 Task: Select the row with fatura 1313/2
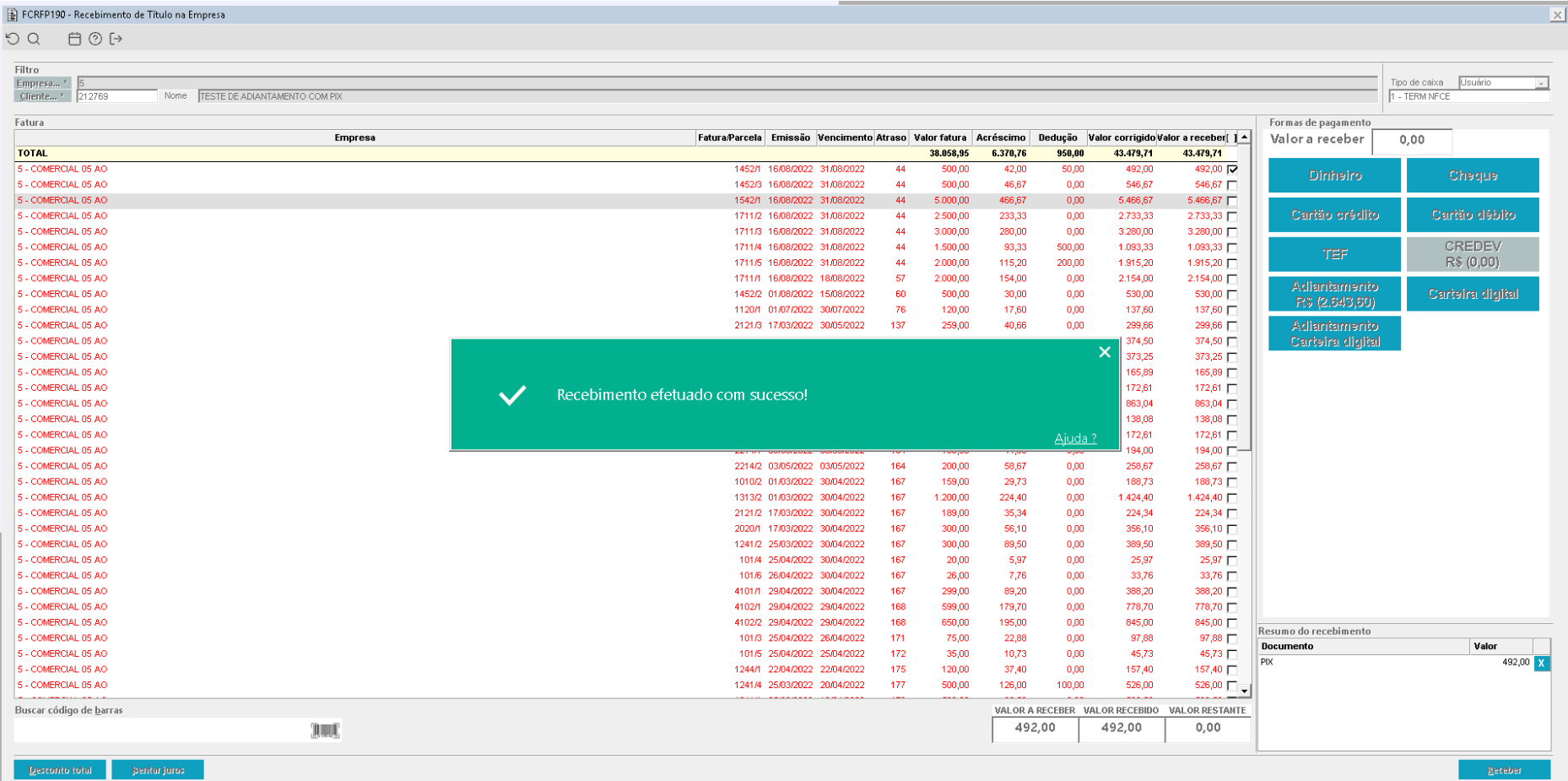point(625,498)
